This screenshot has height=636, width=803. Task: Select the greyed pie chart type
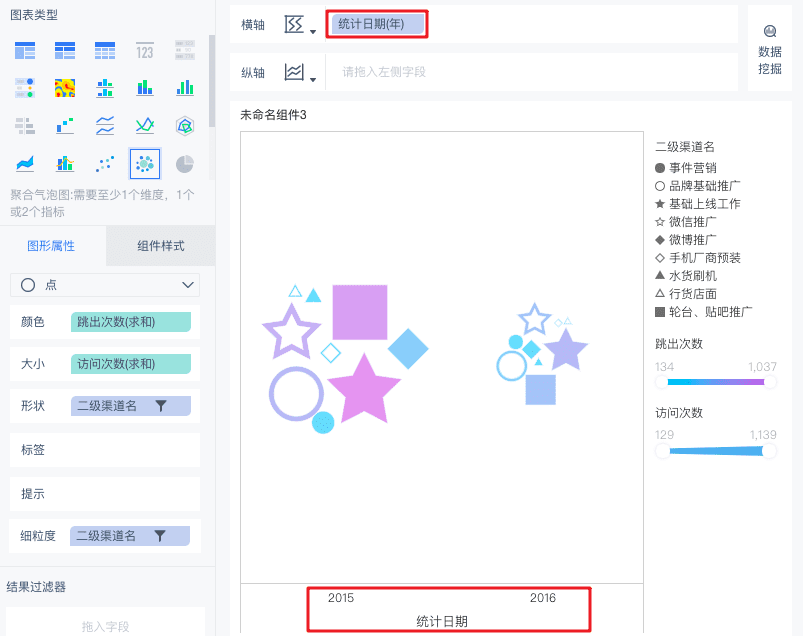[x=185, y=164]
